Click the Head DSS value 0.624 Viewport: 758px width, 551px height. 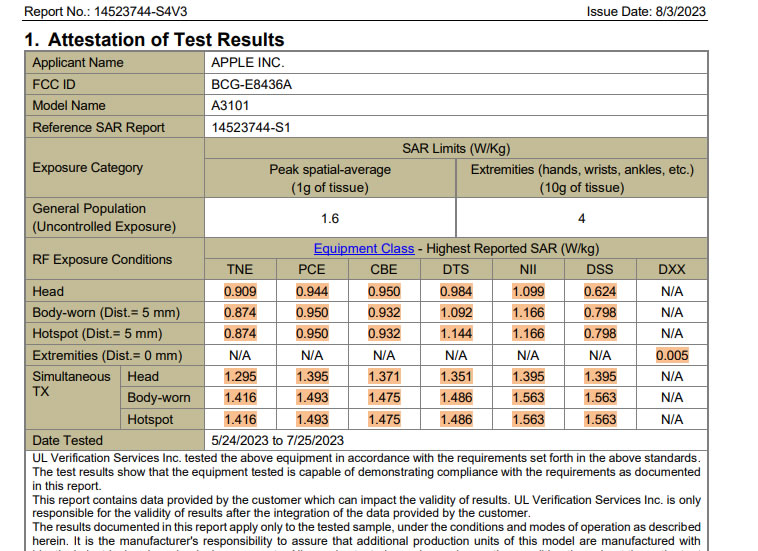click(600, 292)
